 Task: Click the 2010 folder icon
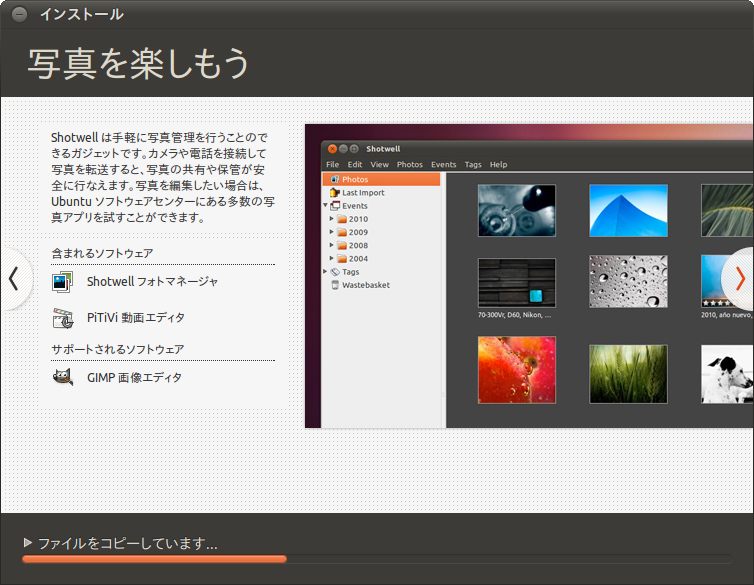[342, 219]
